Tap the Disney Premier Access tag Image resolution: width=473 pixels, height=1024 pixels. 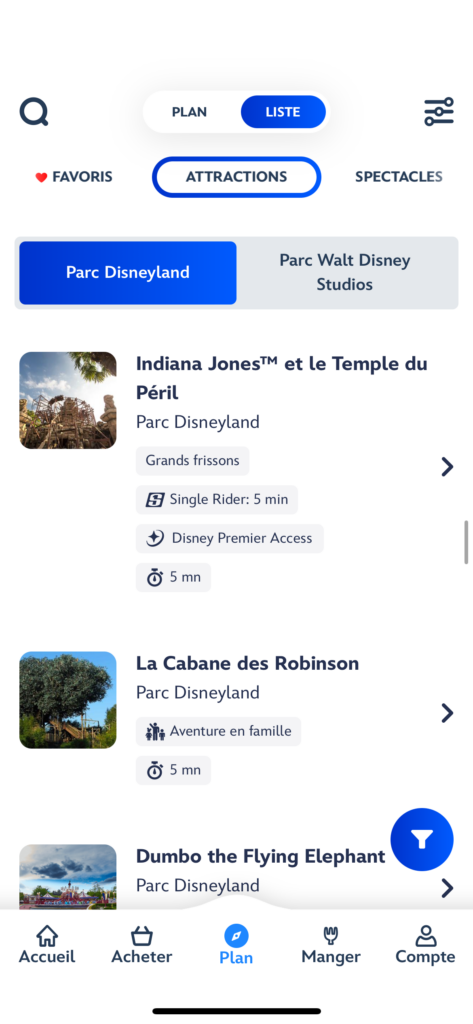[x=229, y=538]
